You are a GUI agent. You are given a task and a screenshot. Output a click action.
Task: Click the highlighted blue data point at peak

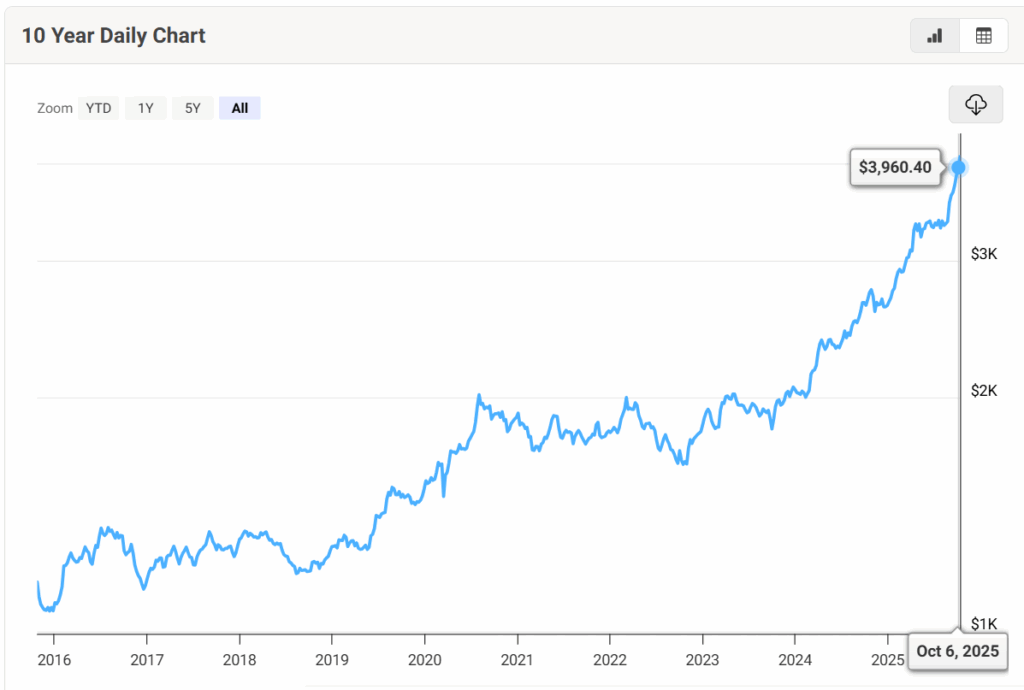click(959, 166)
